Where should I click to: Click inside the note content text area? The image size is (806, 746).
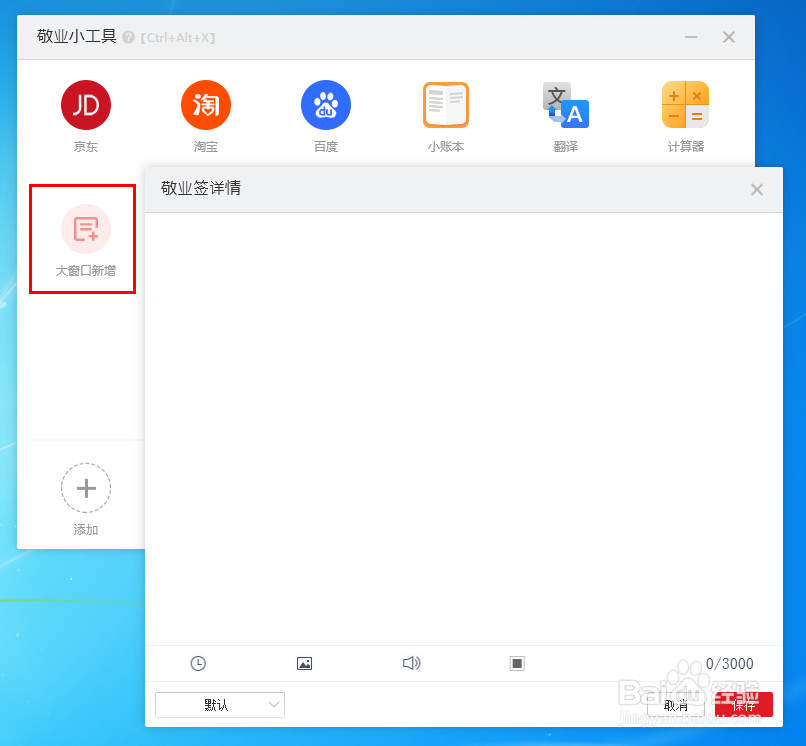[x=464, y=429]
